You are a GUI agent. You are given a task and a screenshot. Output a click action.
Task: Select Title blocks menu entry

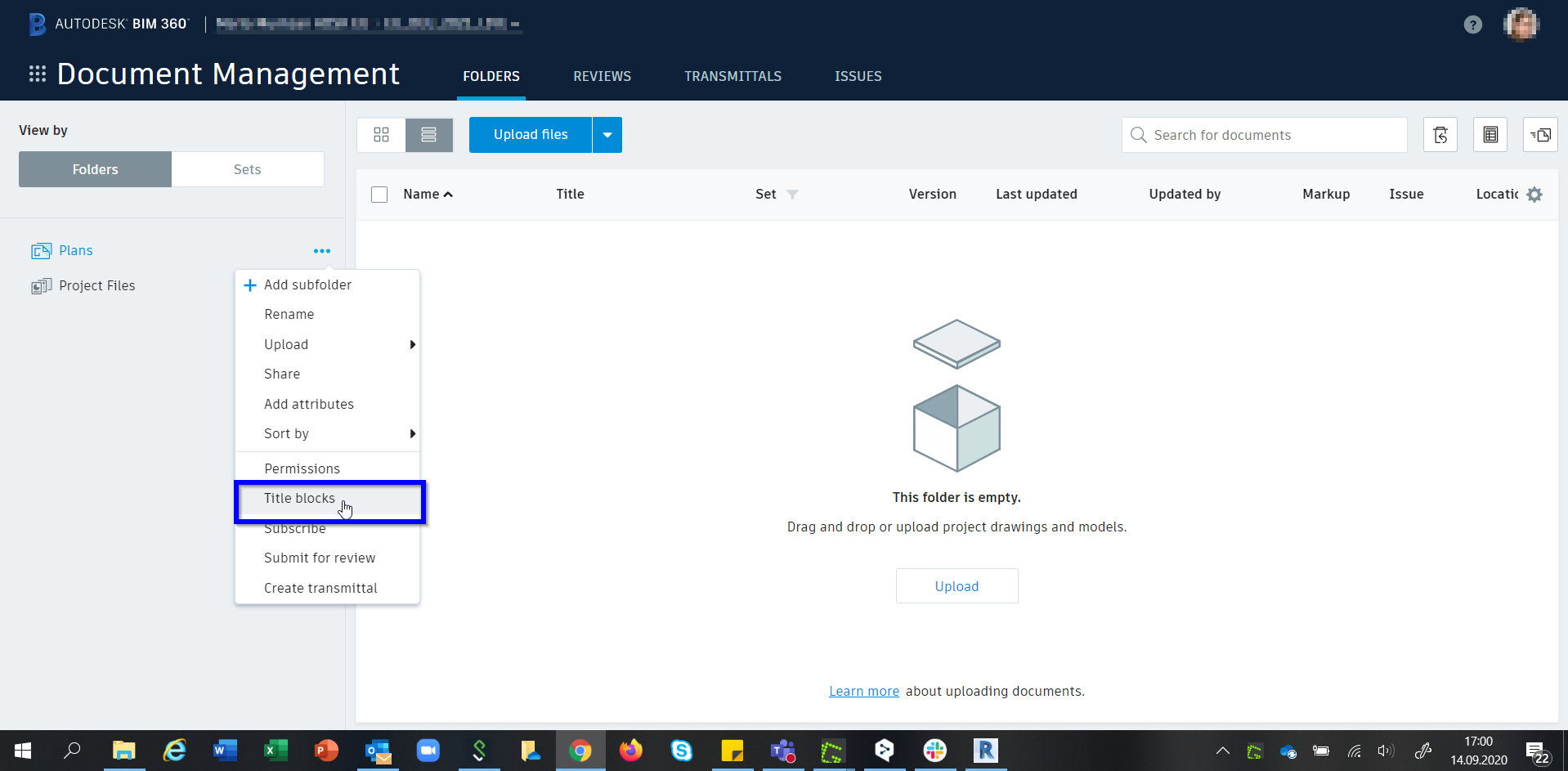pos(327,499)
